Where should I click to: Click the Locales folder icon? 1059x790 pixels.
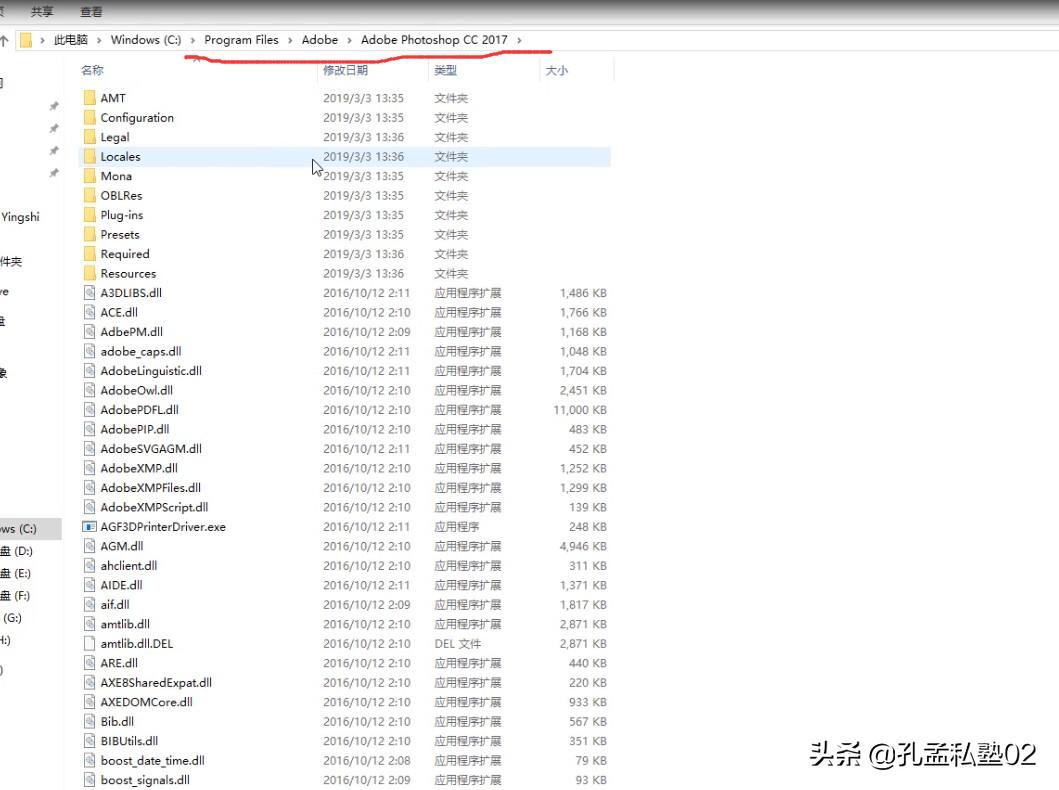point(90,157)
